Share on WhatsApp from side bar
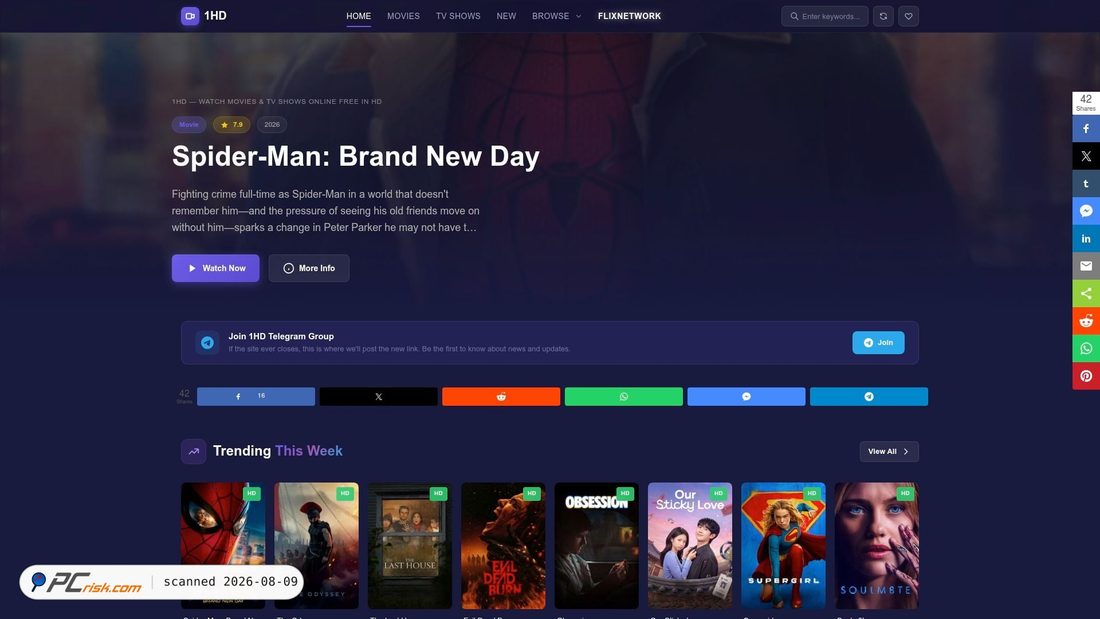The height and width of the screenshot is (619, 1100). 1086,348
